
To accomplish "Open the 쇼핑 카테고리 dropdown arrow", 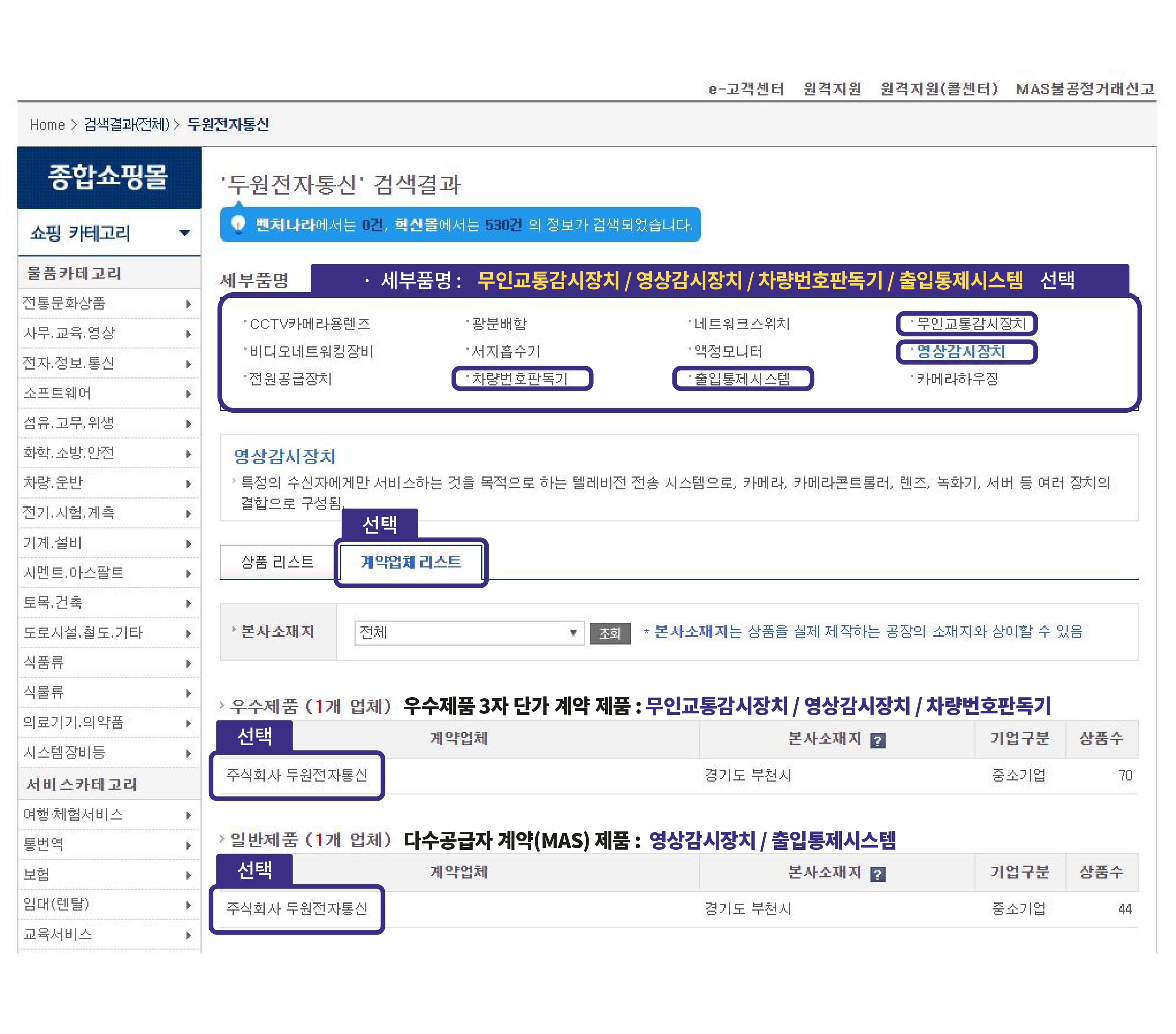I will point(184,233).
